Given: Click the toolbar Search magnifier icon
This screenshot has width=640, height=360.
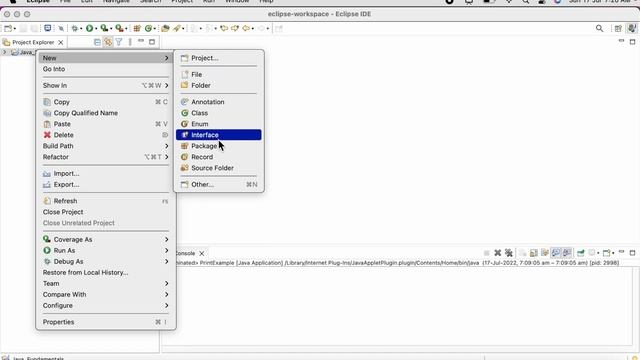Looking at the screenshot, I should (599, 28).
